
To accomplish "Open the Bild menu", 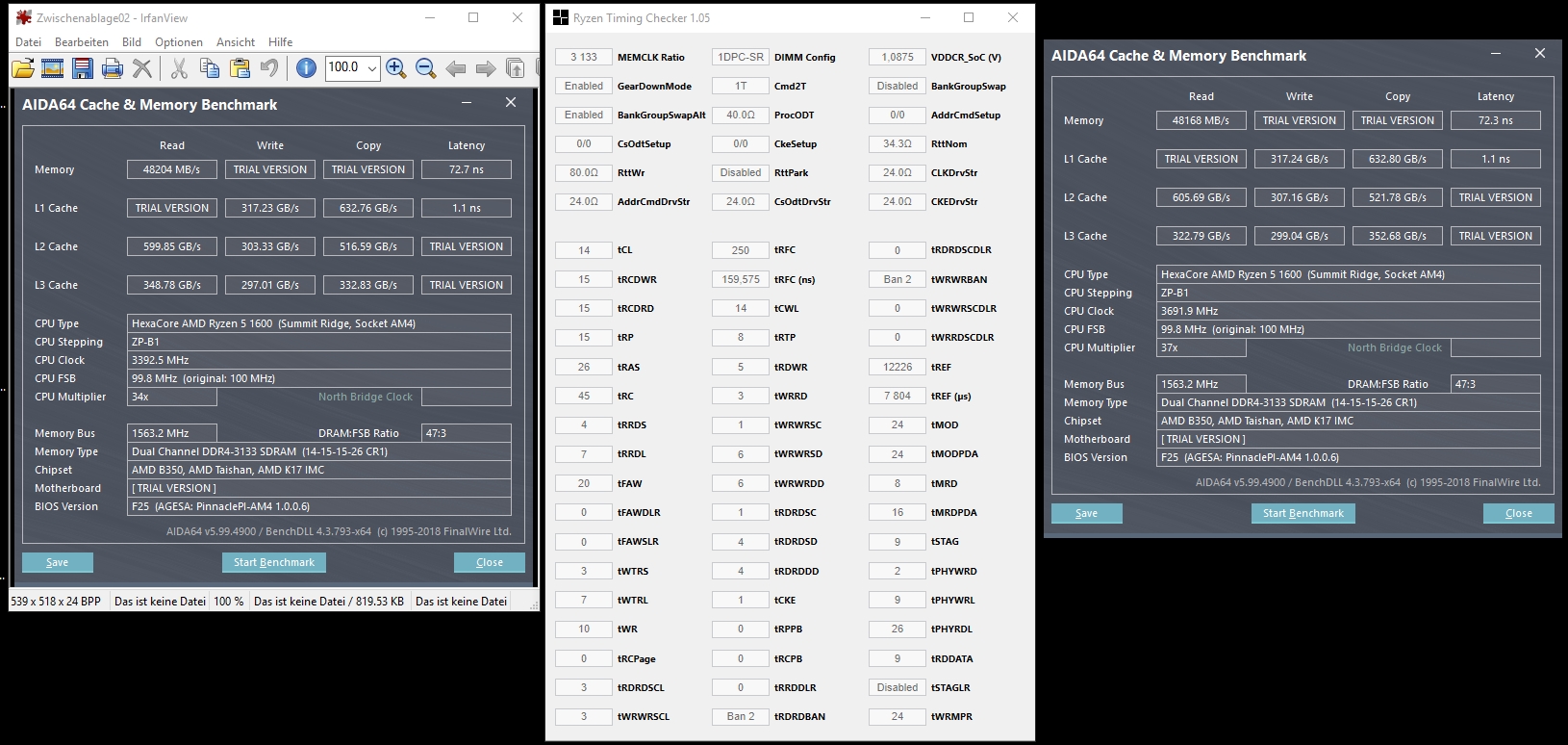I will click(x=132, y=42).
